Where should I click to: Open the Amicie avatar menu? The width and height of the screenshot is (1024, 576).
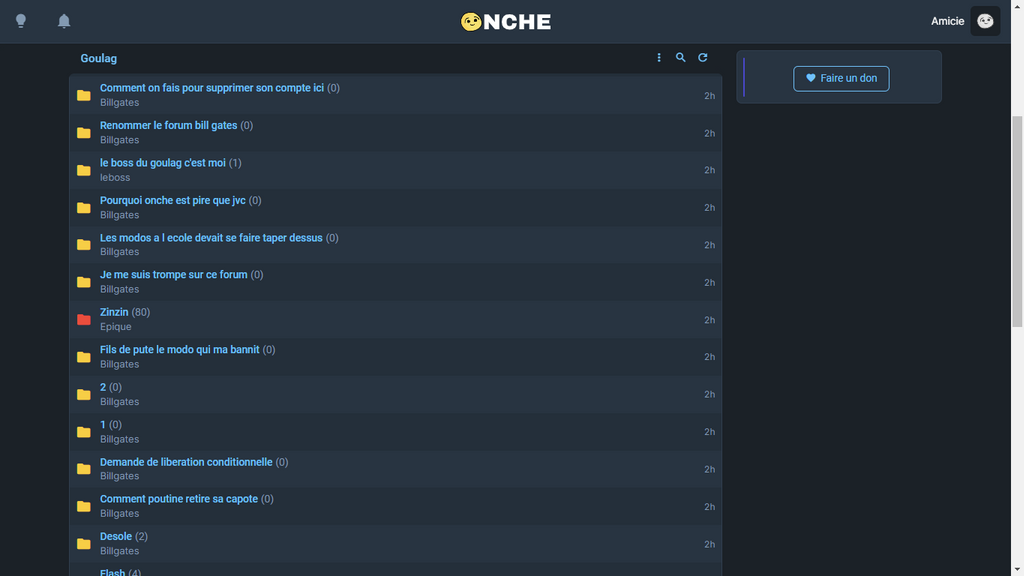pyautogui.click(x=985, y=21)
